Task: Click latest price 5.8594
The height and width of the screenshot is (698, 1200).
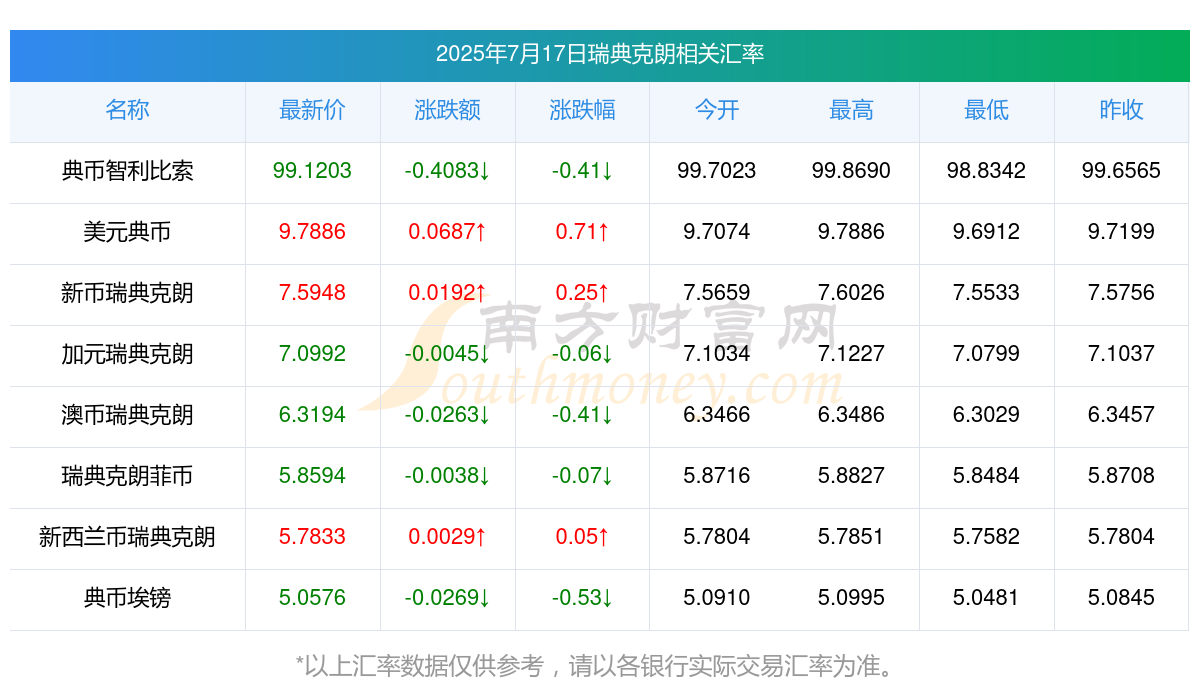Action: pos(312,476)
